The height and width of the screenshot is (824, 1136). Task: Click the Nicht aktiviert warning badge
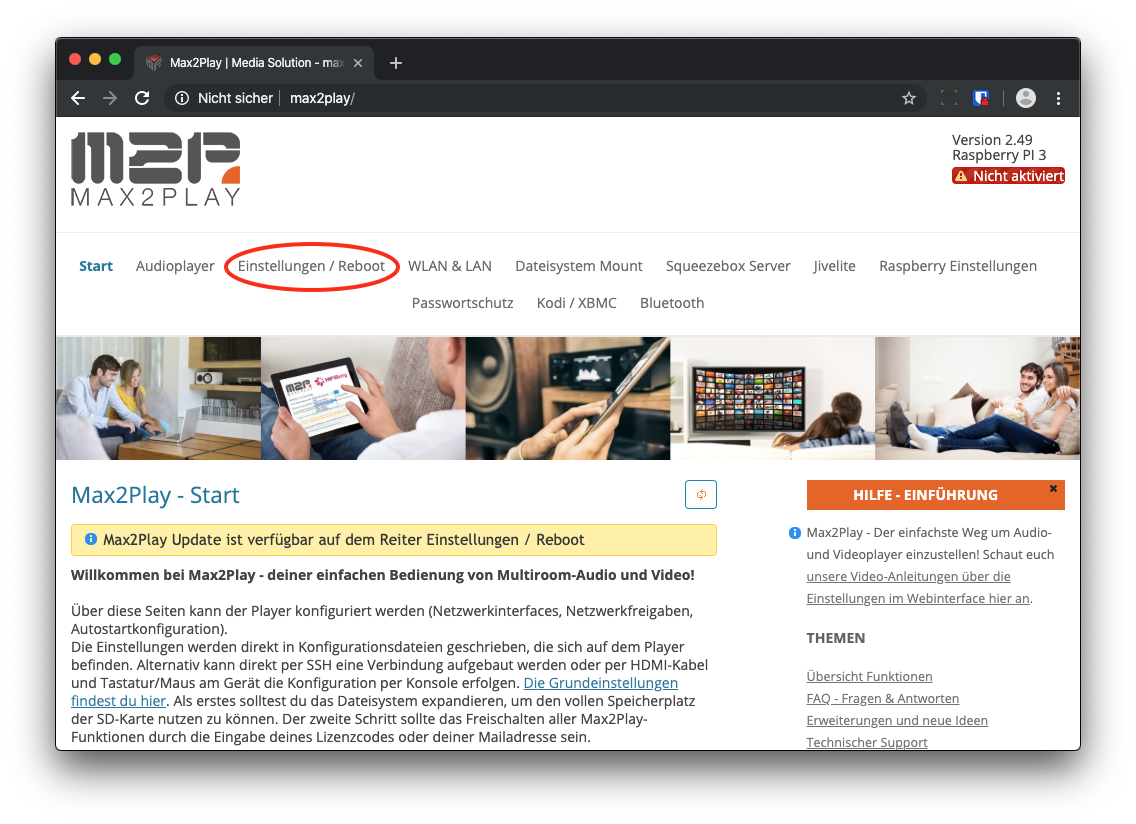pos(1008,176)
